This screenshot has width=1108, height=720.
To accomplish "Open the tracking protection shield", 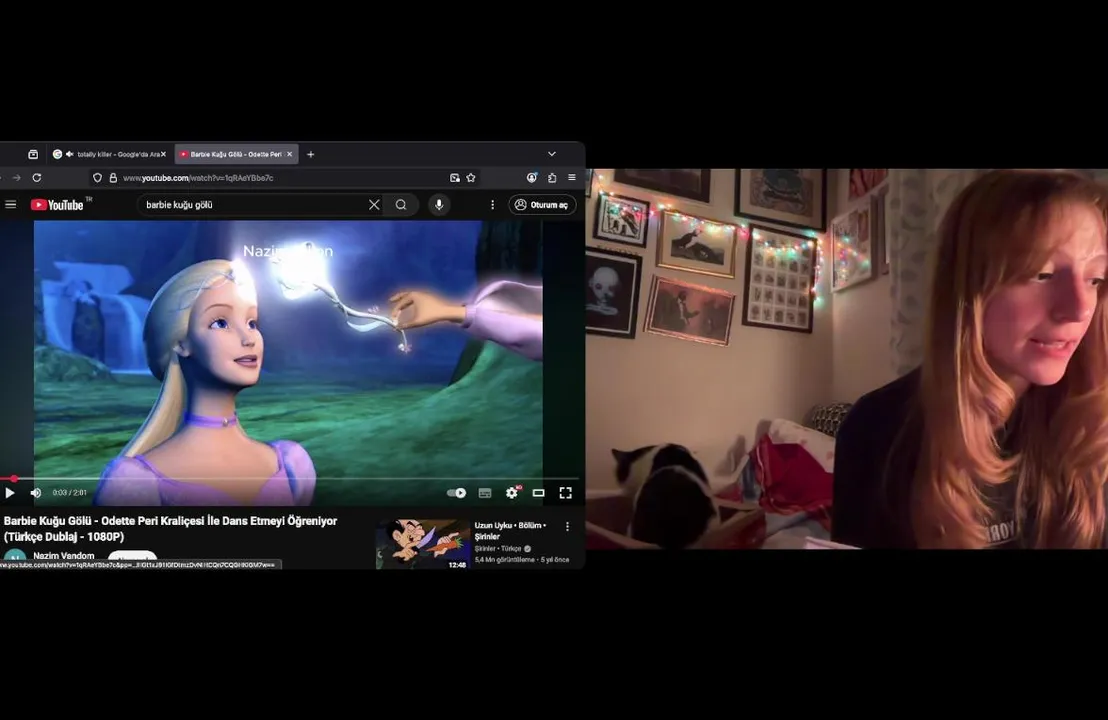I will 98,178.
